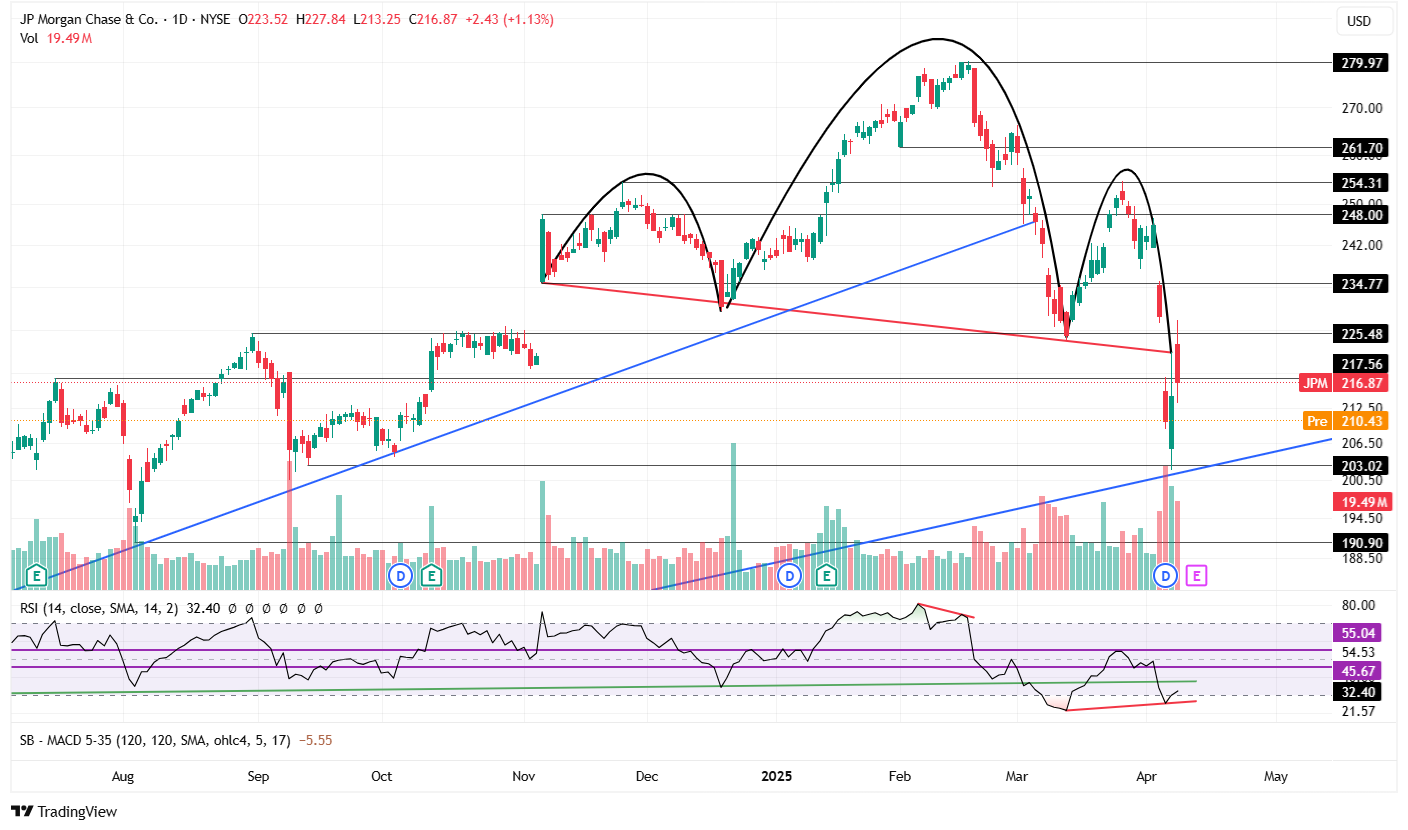Click the 203.02 price level label
Image resolution: width=1408 pixels, height=830 pixels.
pyautogui.click(x=1360, y=465)
